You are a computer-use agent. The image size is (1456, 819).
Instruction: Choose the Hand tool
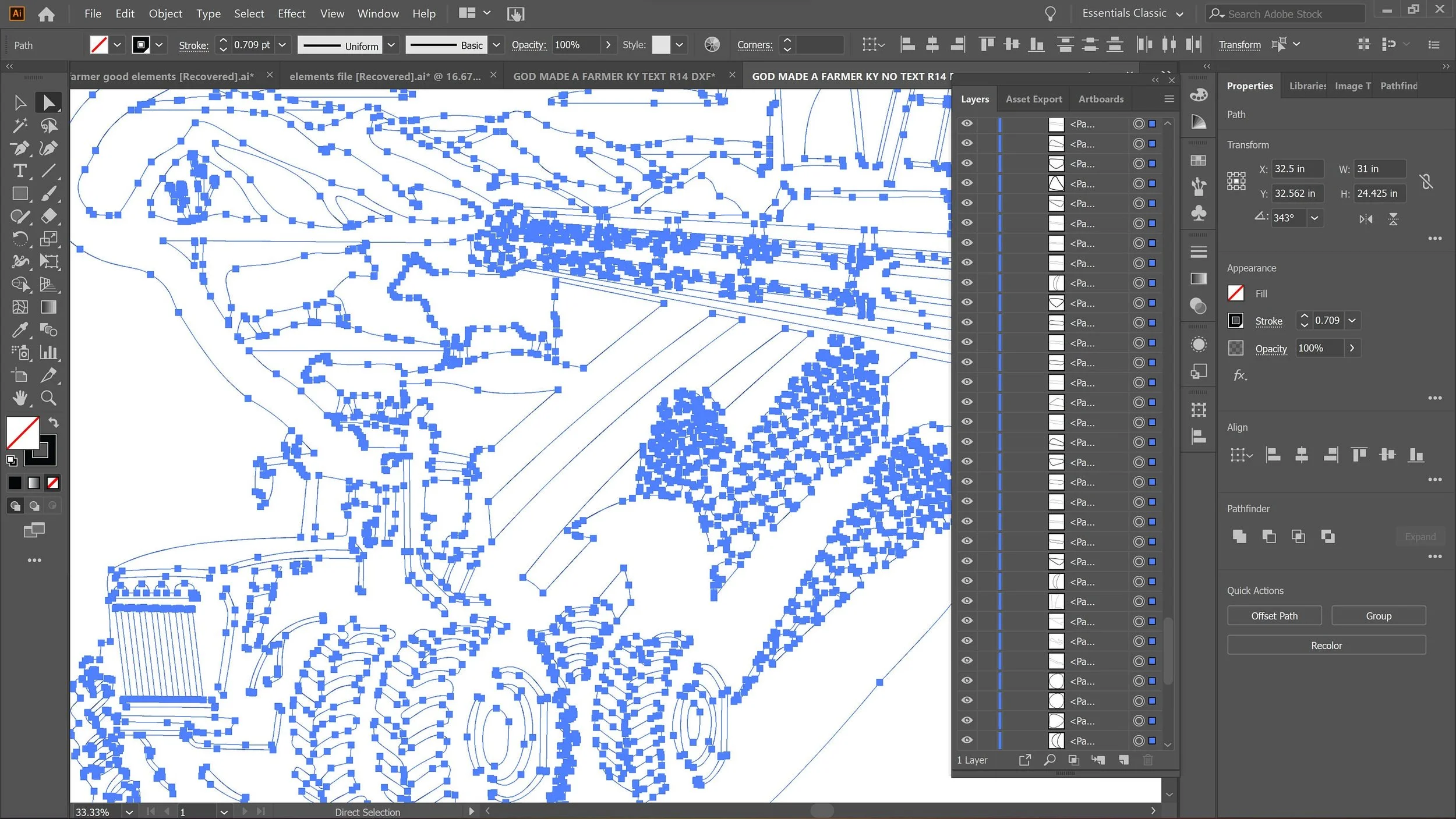(x=20, y=398)
